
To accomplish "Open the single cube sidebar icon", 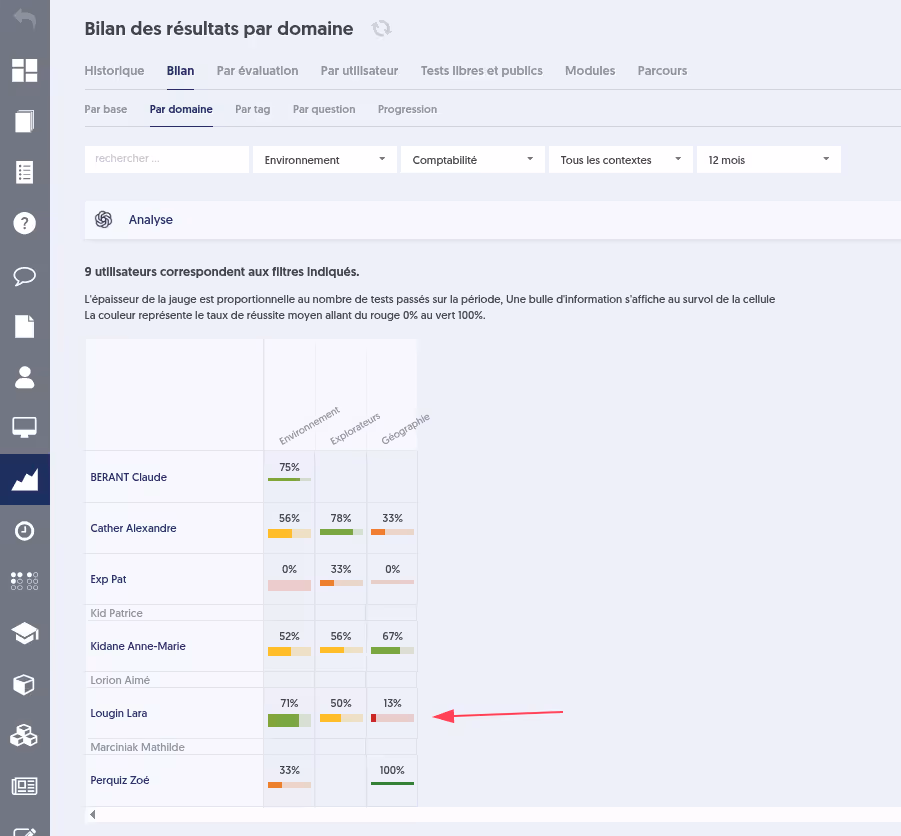I will [x=25, y=684].
